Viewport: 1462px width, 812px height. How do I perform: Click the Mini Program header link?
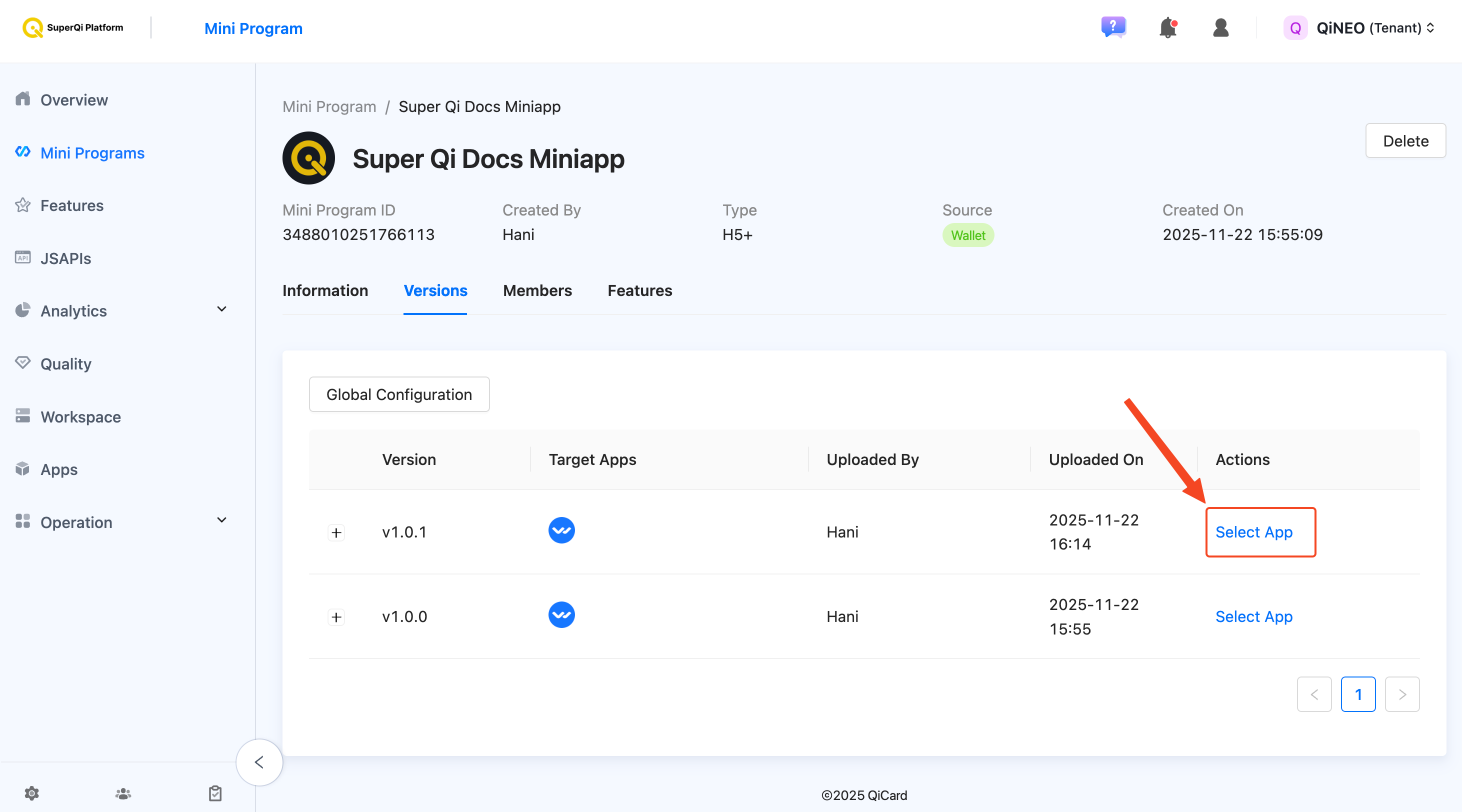tap(253, 28)
